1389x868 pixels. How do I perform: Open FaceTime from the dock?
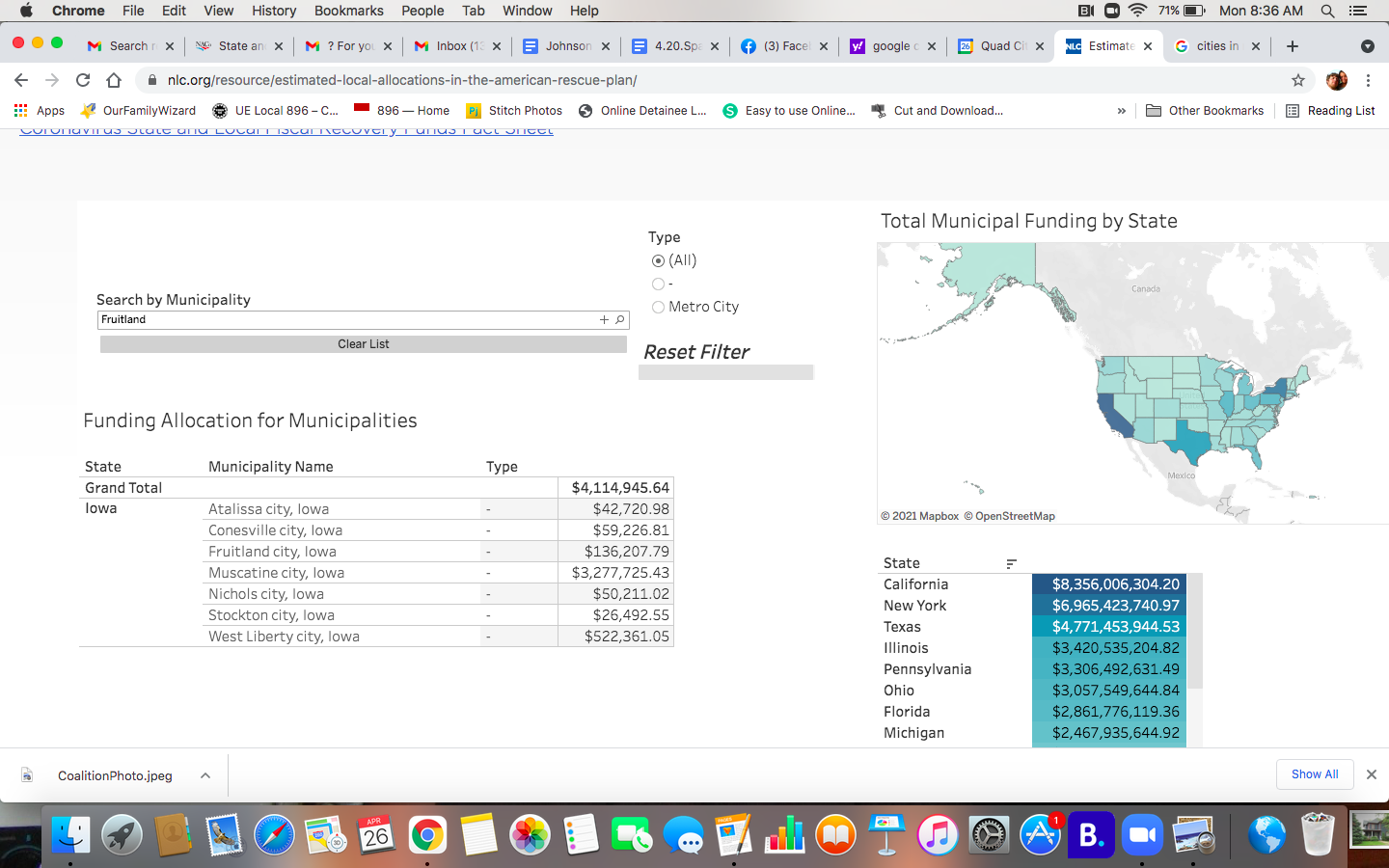(632, 834)
